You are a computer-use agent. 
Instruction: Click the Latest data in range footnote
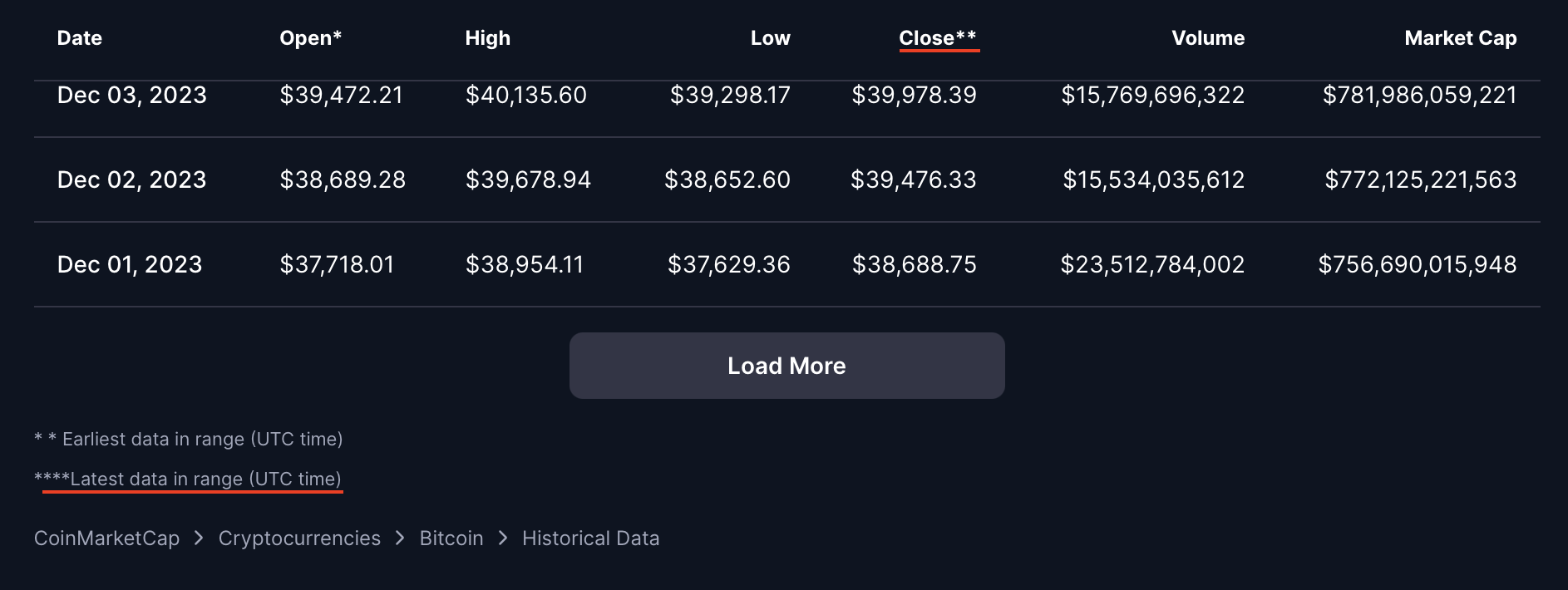(205, 479)
